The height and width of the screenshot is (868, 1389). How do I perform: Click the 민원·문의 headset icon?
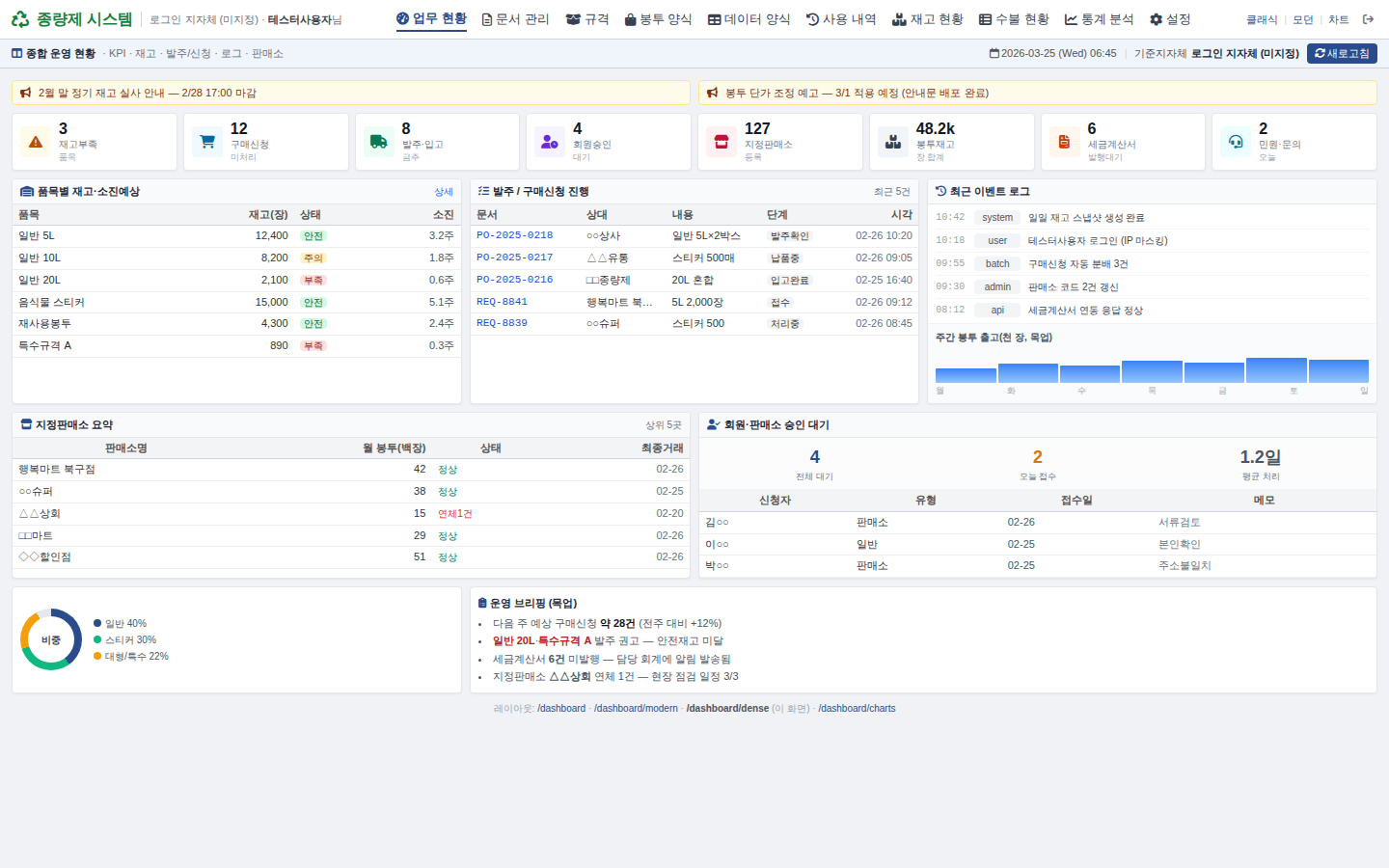coord(1236,142)
